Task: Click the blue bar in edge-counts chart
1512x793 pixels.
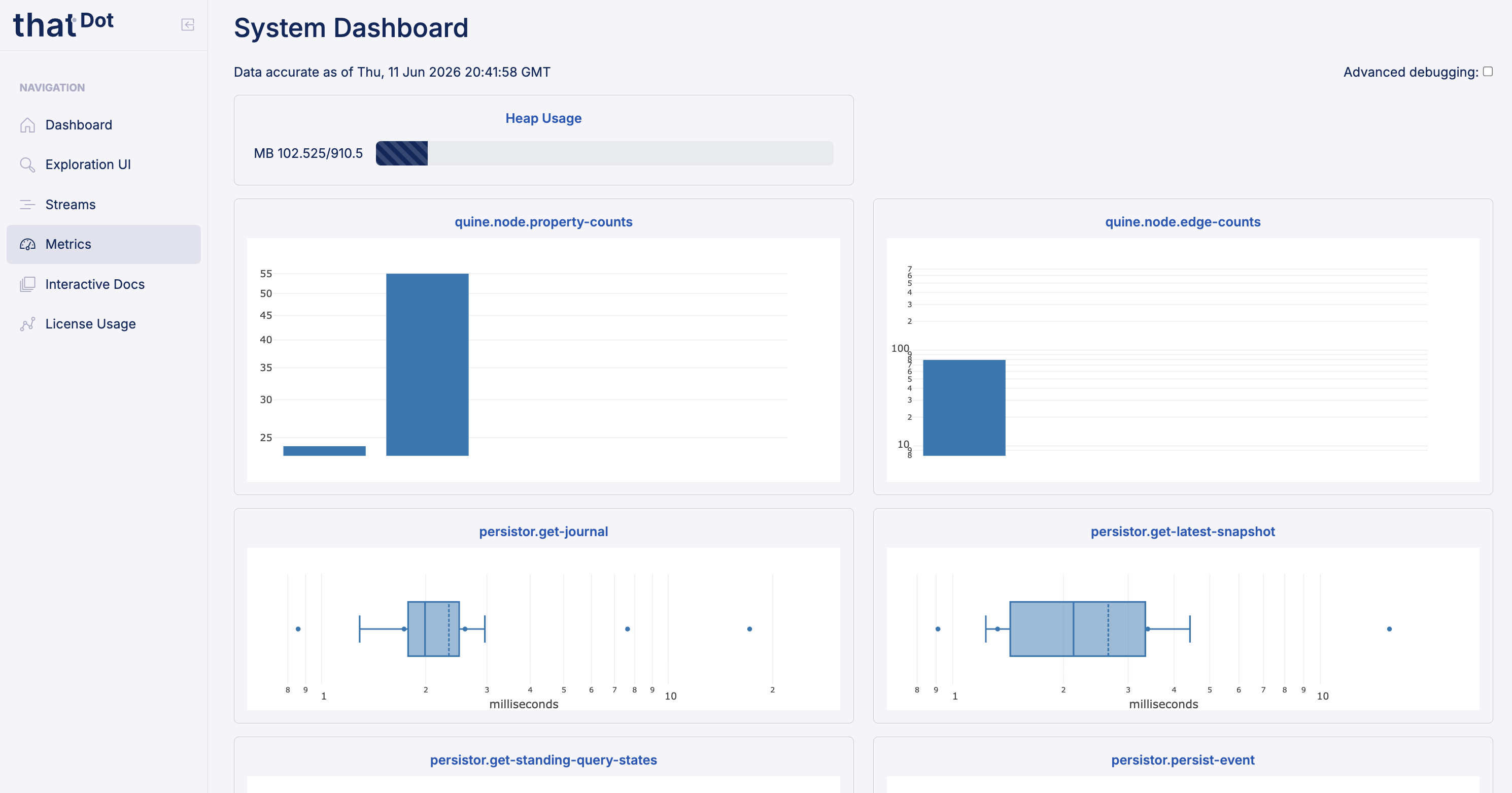Action: tap(964, 408)
